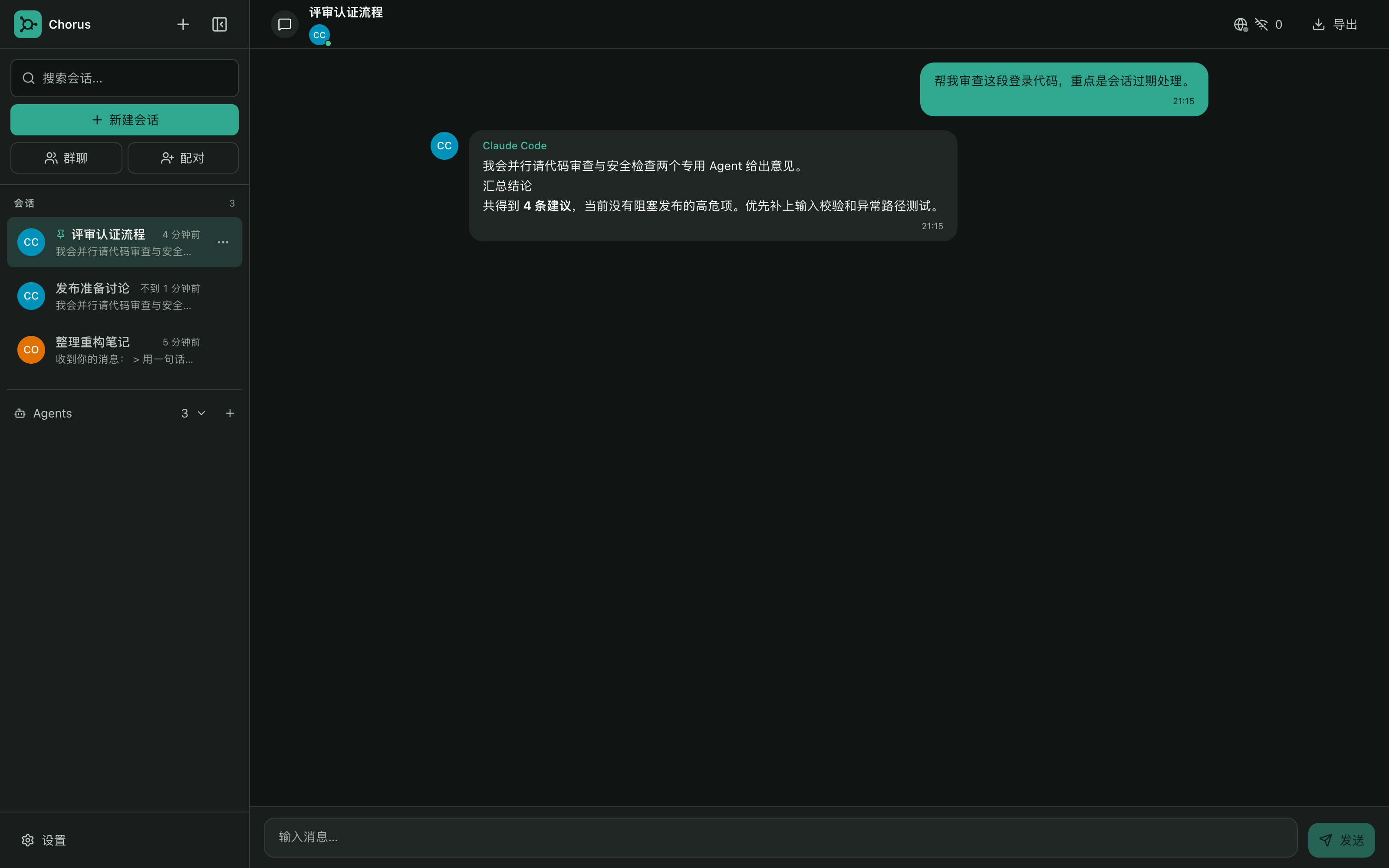Viewport: 1389px width, 868px height.
Task: Focus the 搜索会话 search field
Action: (125, 78)
